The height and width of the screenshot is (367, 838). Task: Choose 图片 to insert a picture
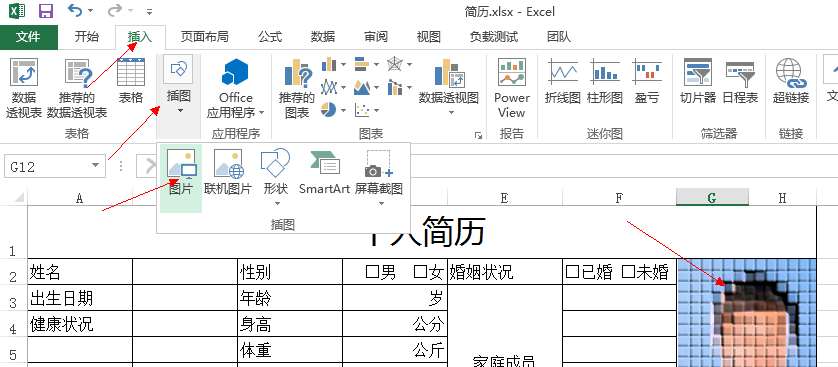click(181, 178)
